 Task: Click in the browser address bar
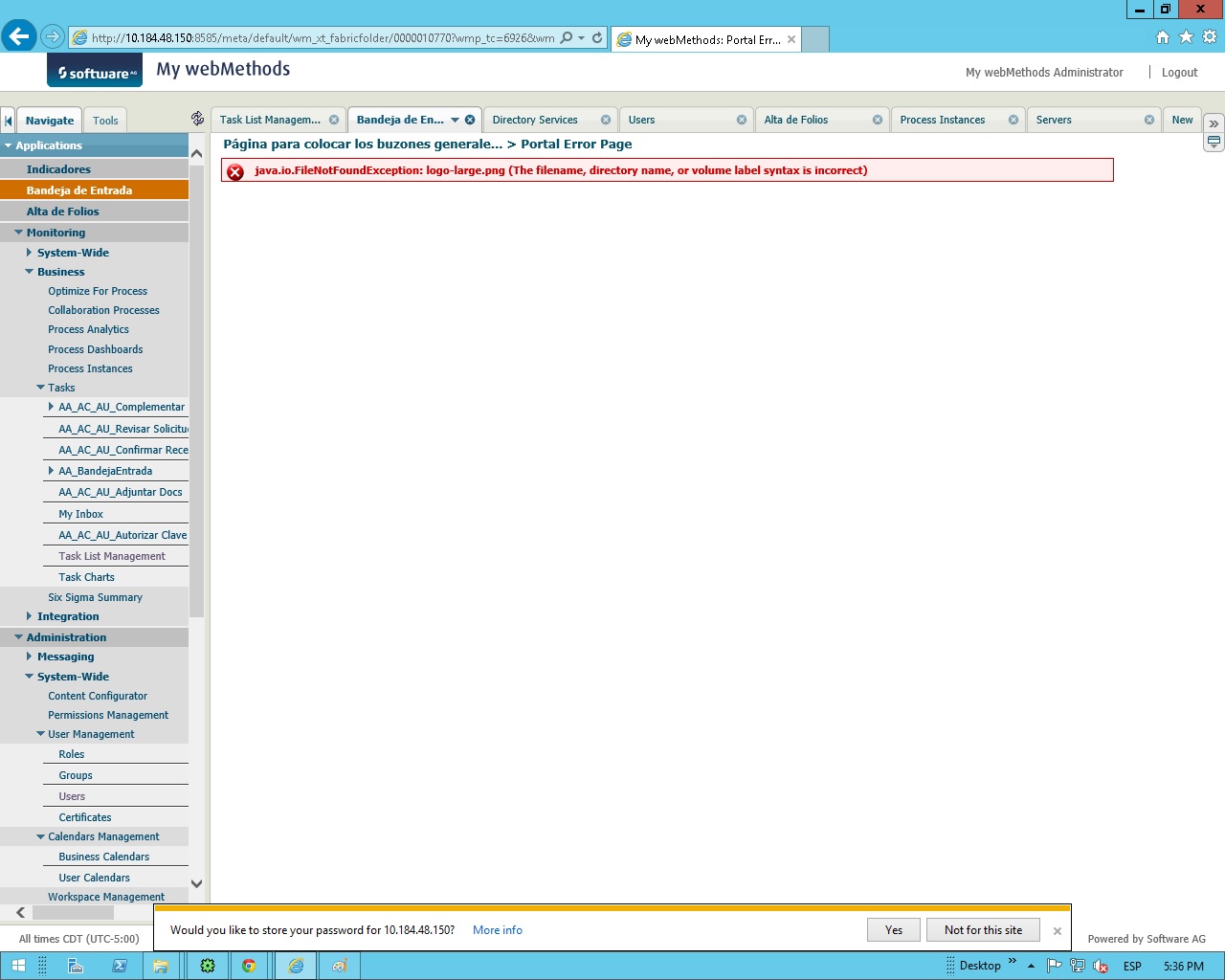click(323, 38)
